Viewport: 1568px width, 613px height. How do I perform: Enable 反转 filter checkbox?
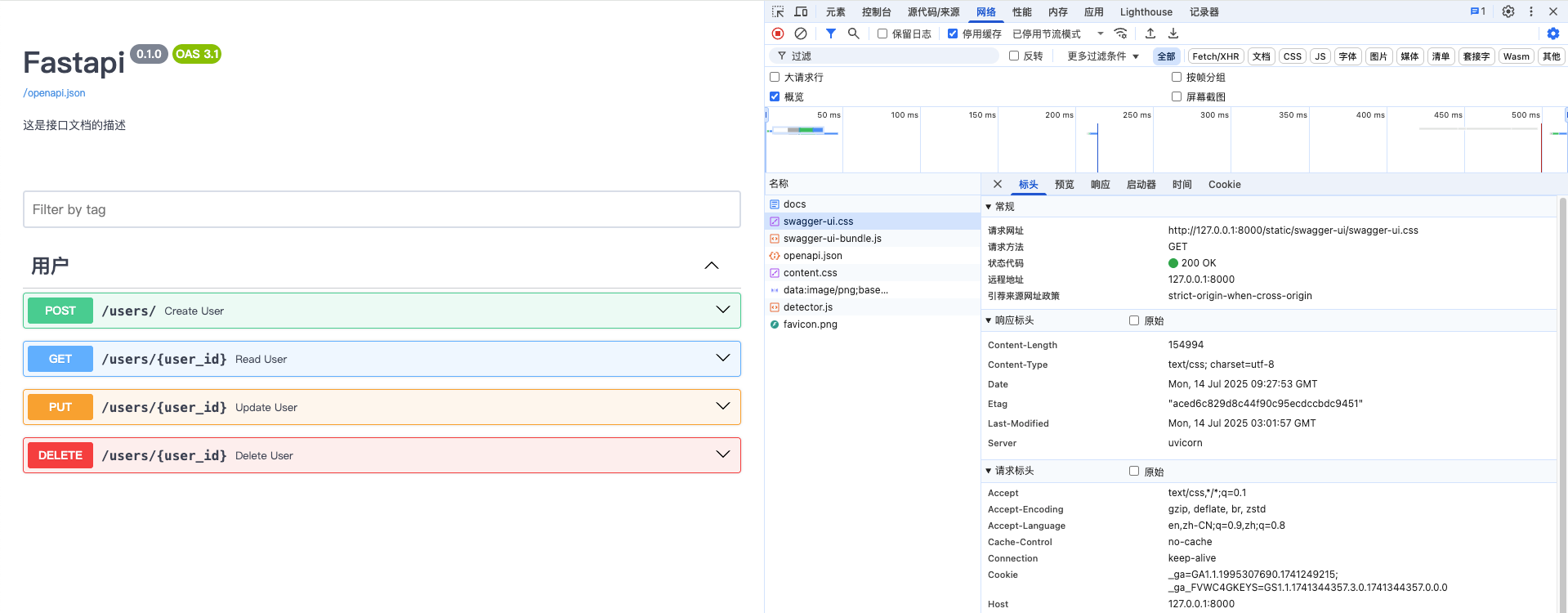[x=1014, y=56]
